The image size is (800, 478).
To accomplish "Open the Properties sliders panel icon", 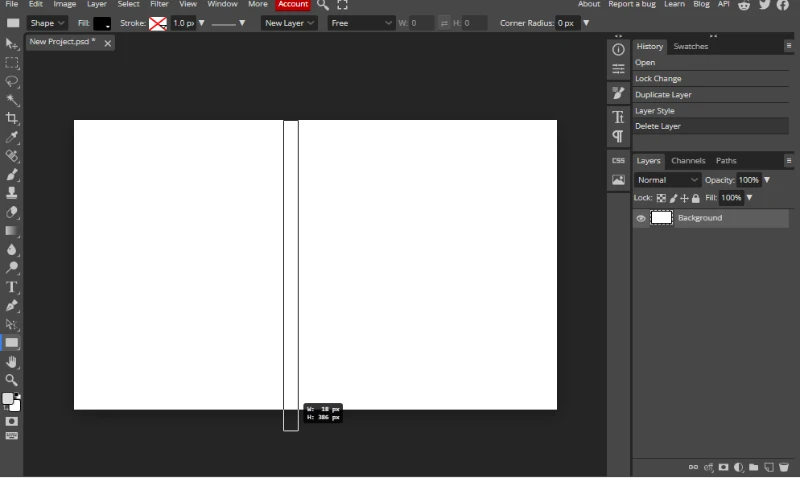I will click(x=618, y=68).
